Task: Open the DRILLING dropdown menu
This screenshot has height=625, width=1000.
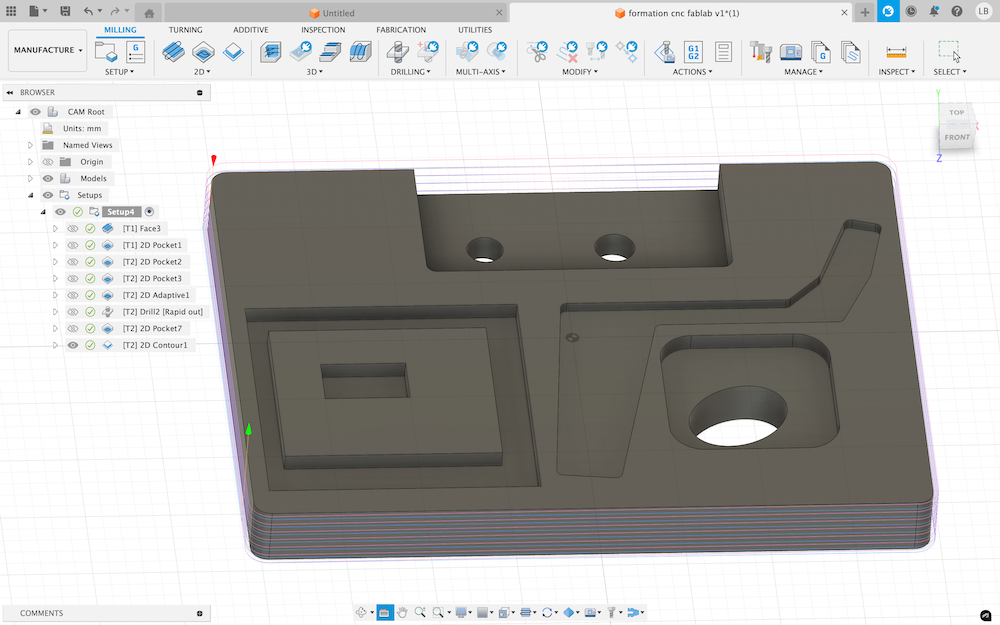Action: point(411,72)
